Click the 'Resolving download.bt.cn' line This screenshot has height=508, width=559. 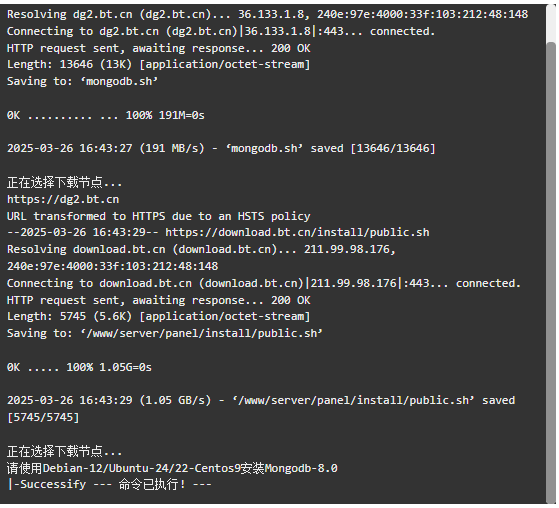coord(201,257)
